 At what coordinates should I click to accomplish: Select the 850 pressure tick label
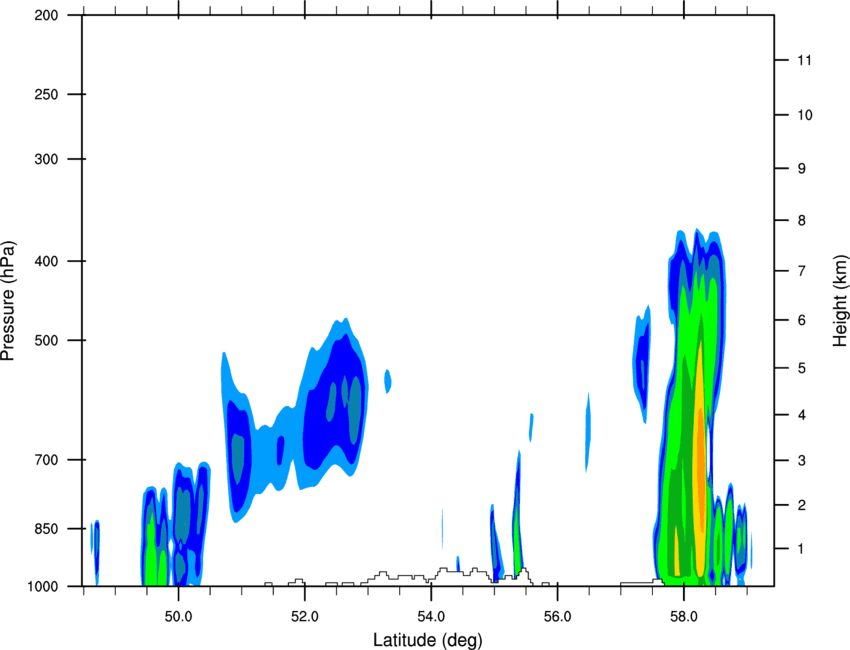click(x=46, y=529)
